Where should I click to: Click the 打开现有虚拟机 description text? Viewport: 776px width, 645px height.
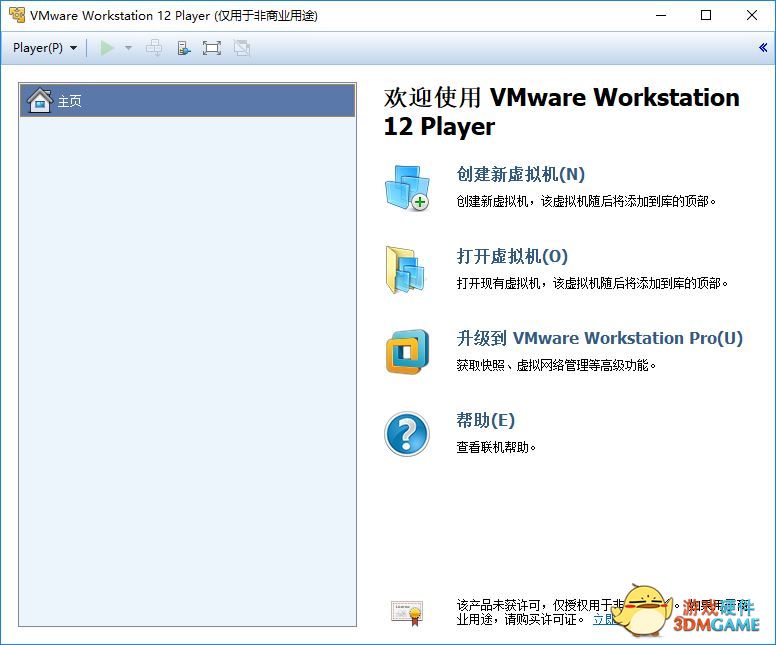point(592,283)
